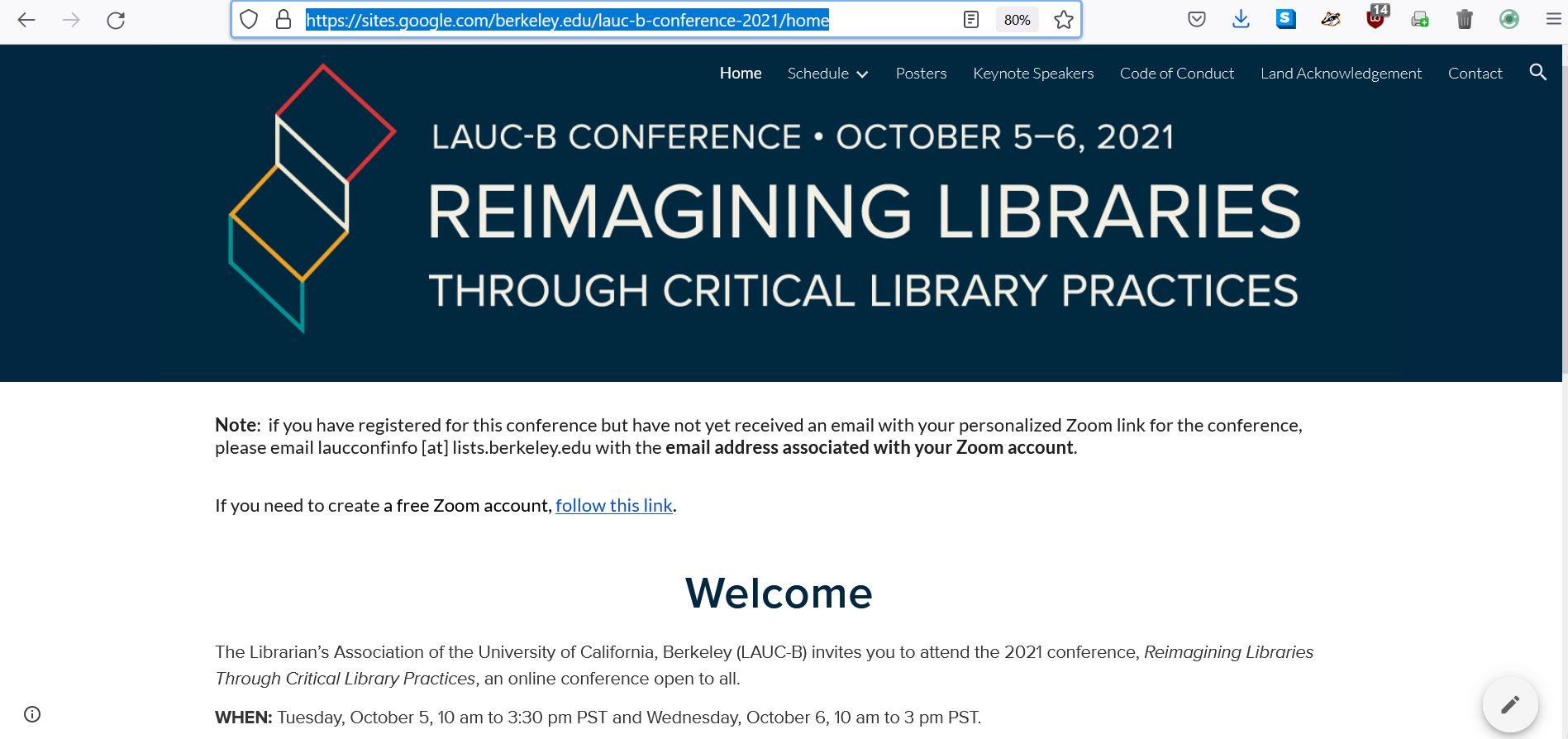Expand the Schedule dropdown menu
This screenshot has width=1568, height=739.
tap(827, 74)
